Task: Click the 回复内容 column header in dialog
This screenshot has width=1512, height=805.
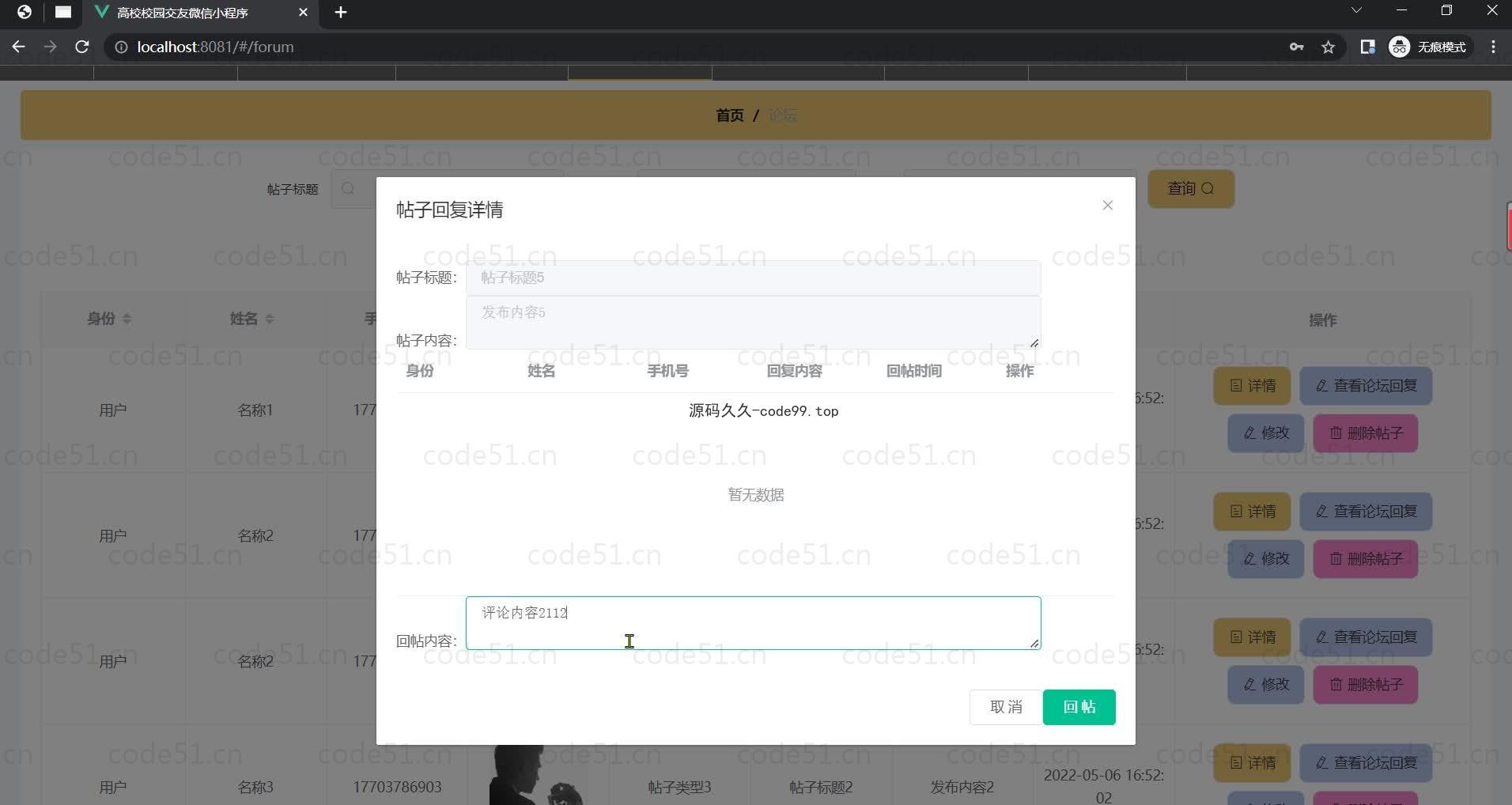Action: click(x=794, y=371)
